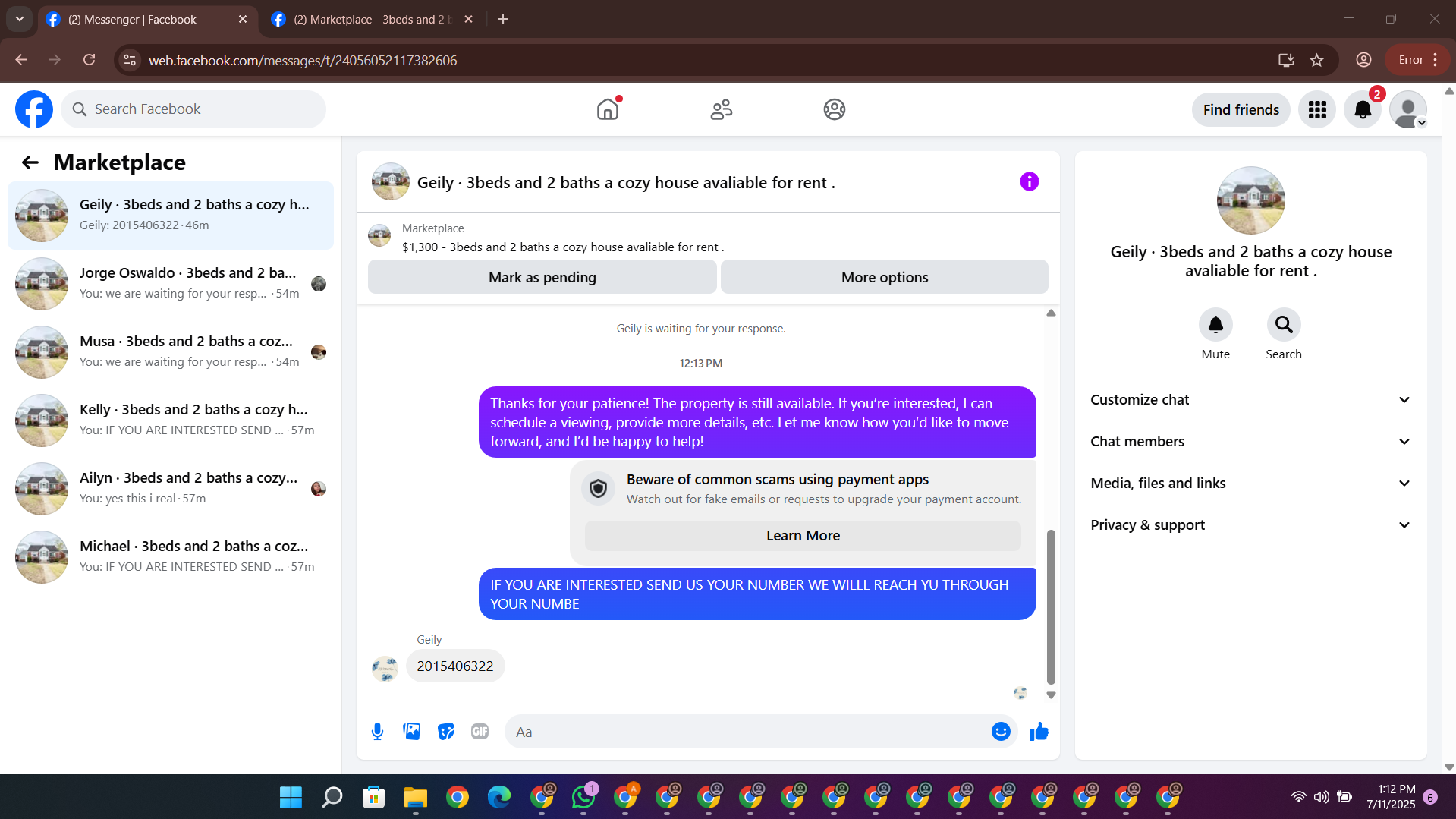Click the chat messages scrollbar thumb
Viewport: 1456px width, 819px height.
(1051, 607)
